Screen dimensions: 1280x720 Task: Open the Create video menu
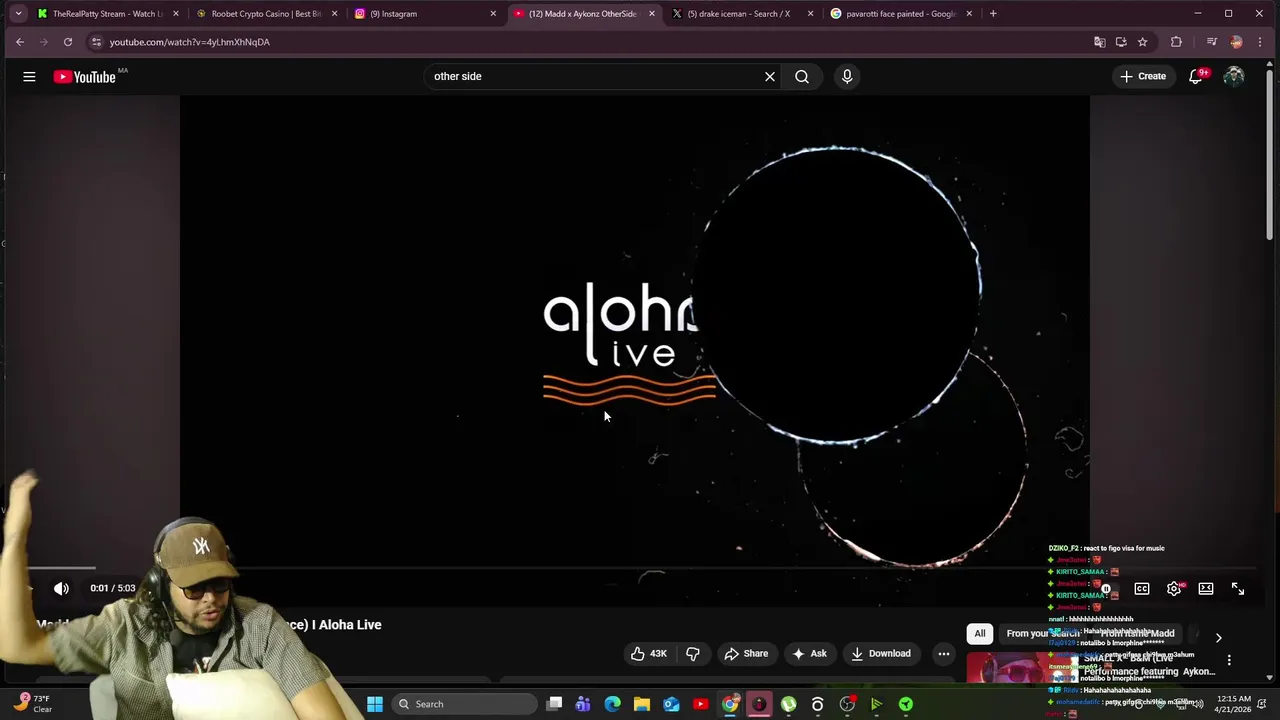click(1143, 76)
